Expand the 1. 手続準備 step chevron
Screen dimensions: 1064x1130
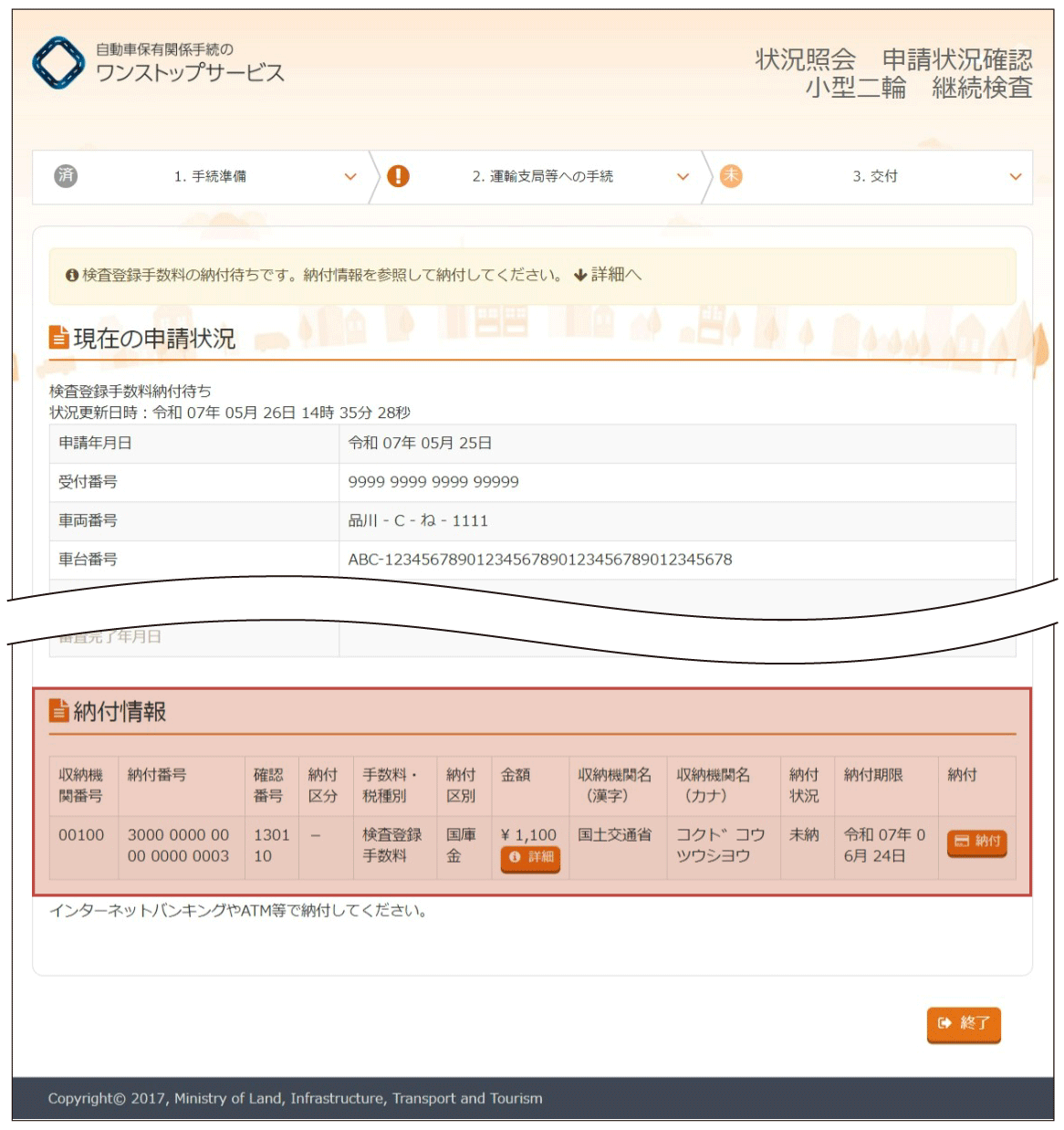(350, 176)
